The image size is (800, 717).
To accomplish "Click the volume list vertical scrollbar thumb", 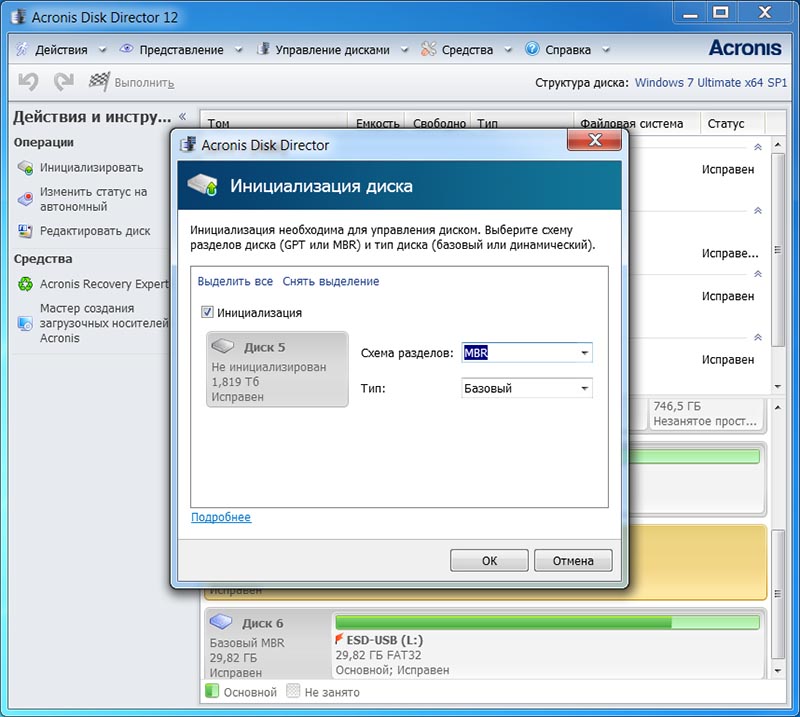I will (x=778, y=250).
